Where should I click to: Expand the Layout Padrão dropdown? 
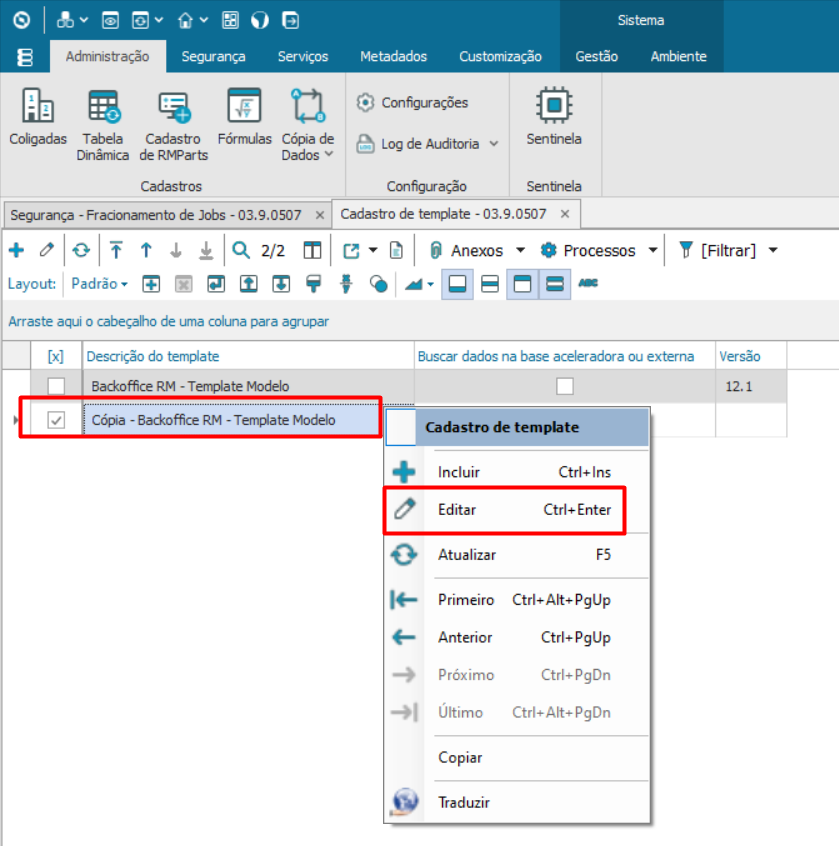coord(99,284)
